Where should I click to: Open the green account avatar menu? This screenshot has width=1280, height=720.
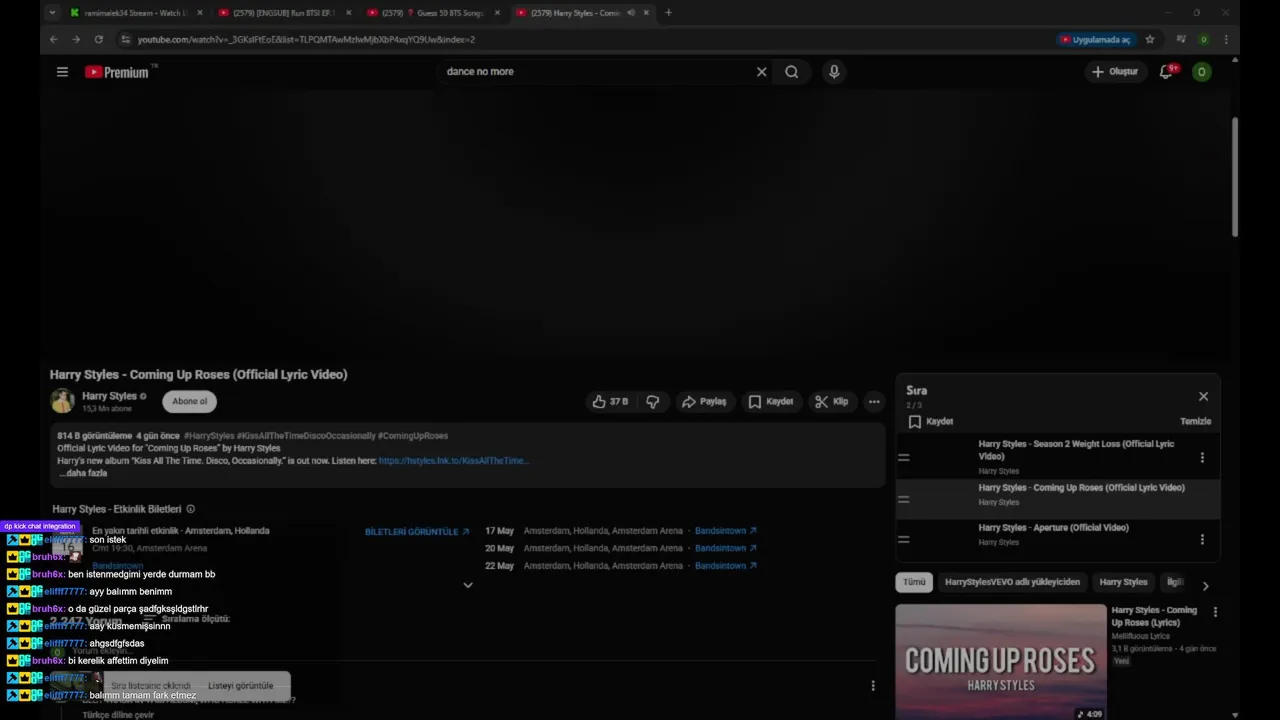(1202, 72)
